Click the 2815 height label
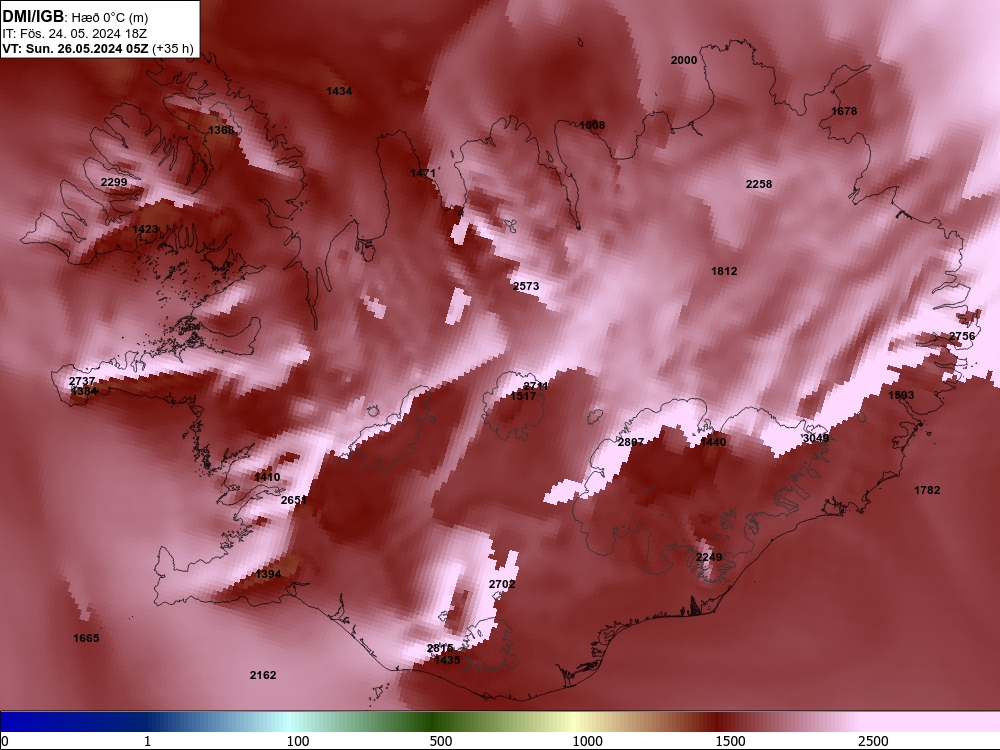Viewport: 1000px width, 750px height. [440, 648]
